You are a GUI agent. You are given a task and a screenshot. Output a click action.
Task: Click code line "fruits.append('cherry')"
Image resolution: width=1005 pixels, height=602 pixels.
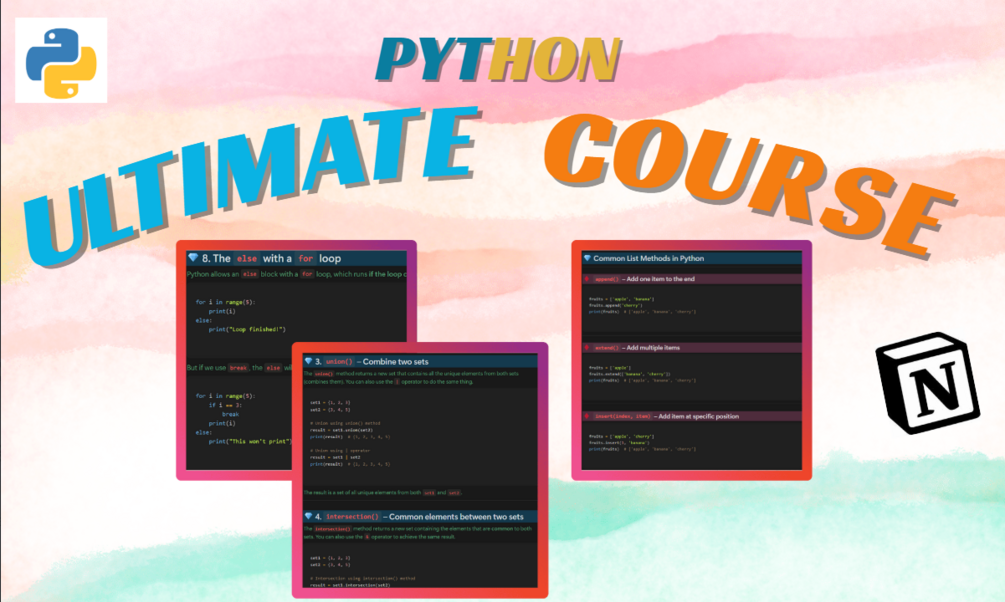pyautogui.click(x=615, y=305)
